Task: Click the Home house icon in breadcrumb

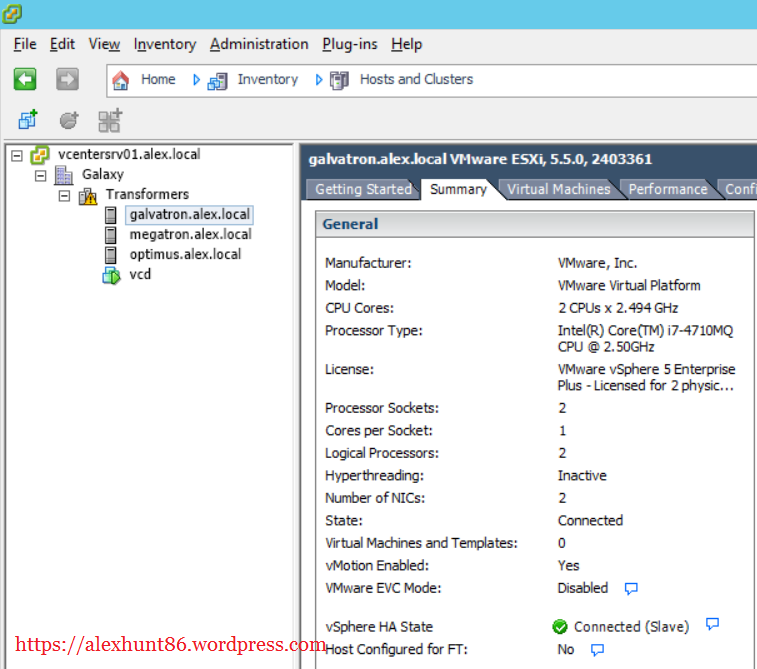Action: point(121,80)
